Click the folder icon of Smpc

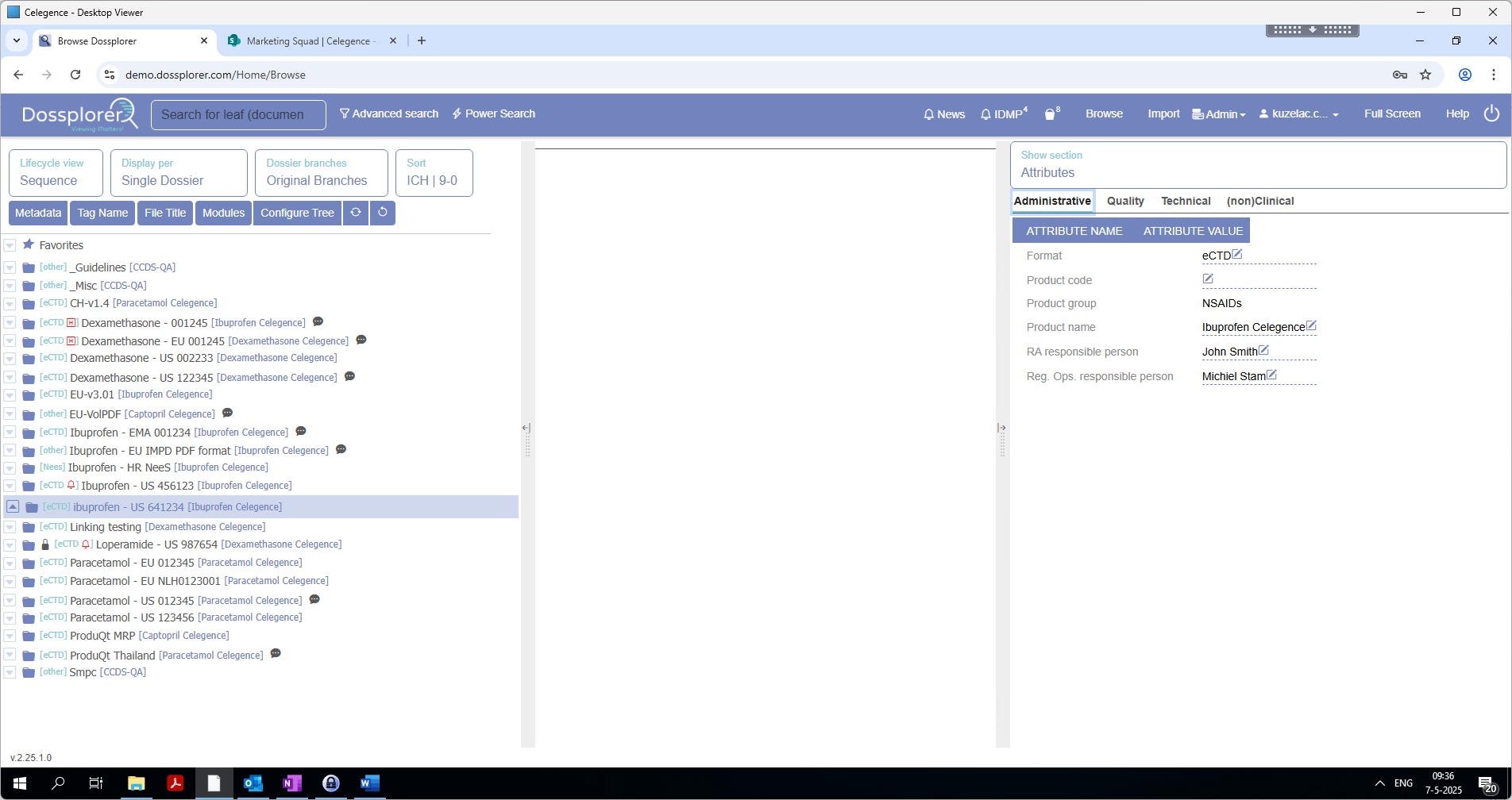[29, 673]
